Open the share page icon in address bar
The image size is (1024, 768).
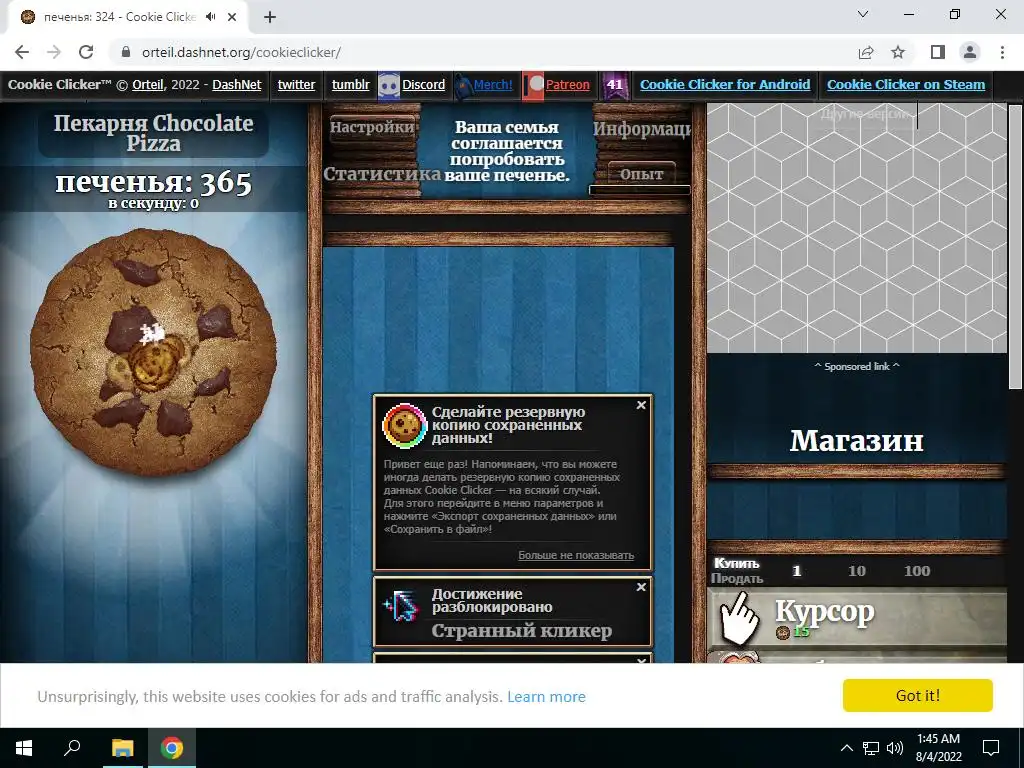pyautogui.click(x=866, y=52)
